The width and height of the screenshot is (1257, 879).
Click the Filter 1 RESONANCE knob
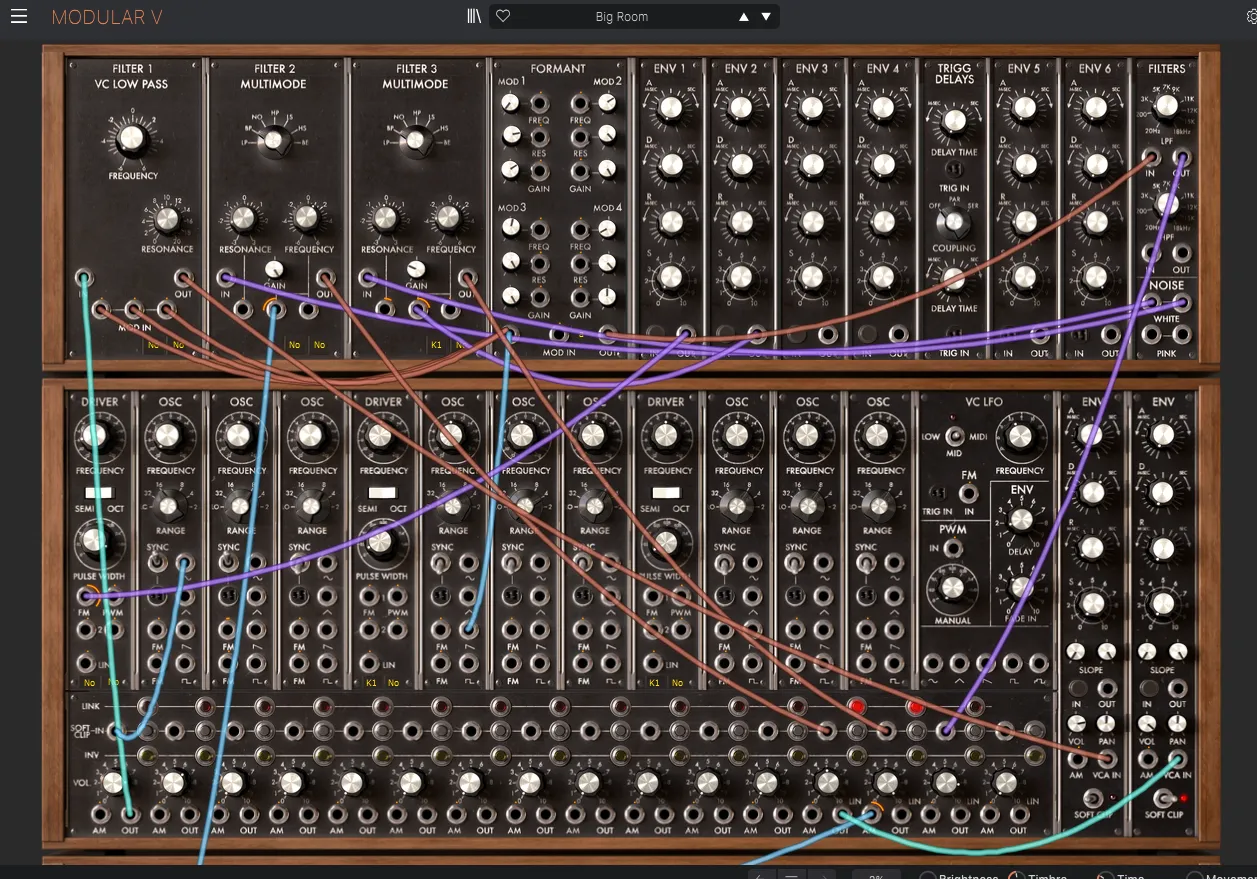165,220
